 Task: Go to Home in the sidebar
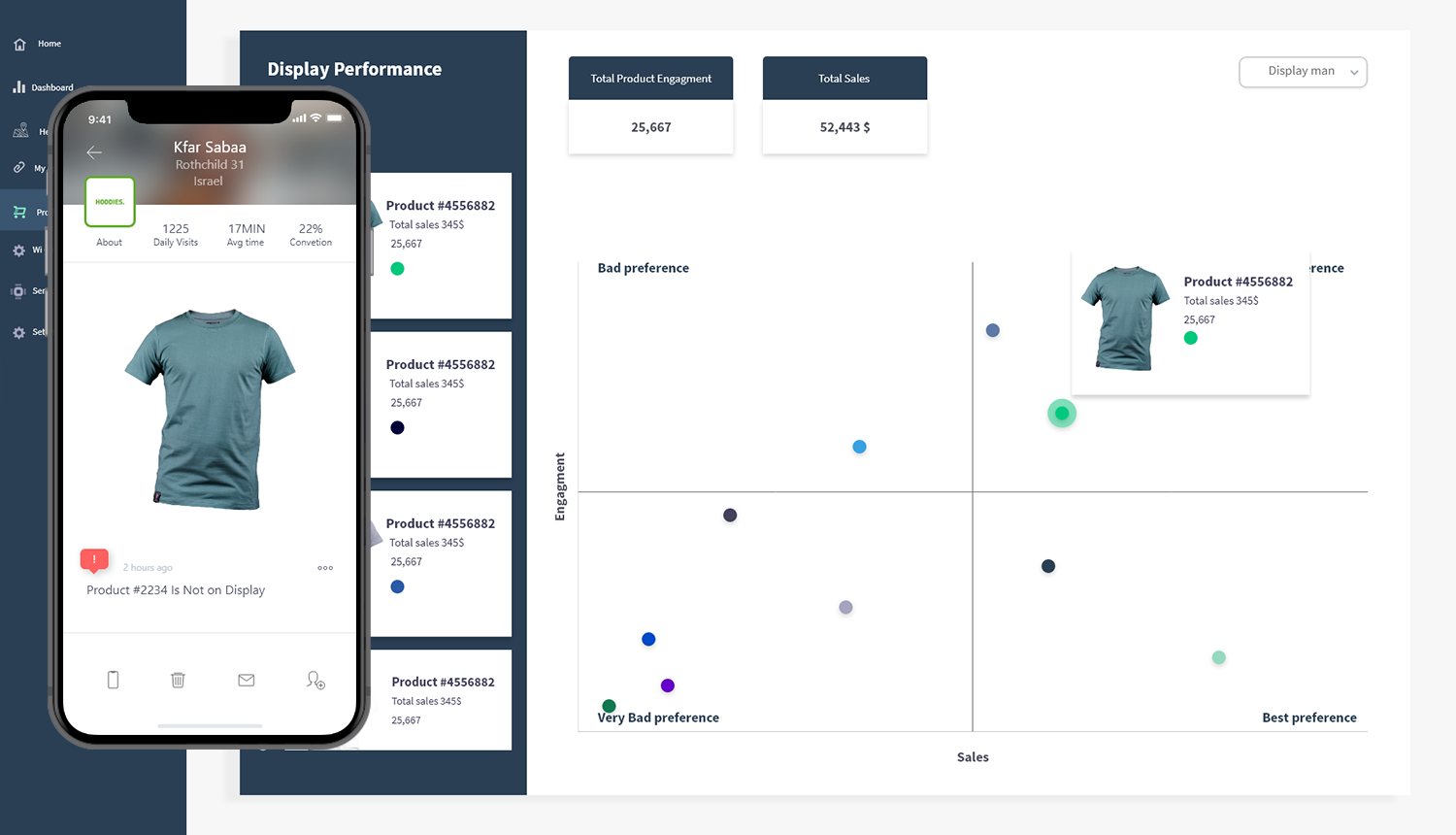pyautogui.click(x=49, y=44)
